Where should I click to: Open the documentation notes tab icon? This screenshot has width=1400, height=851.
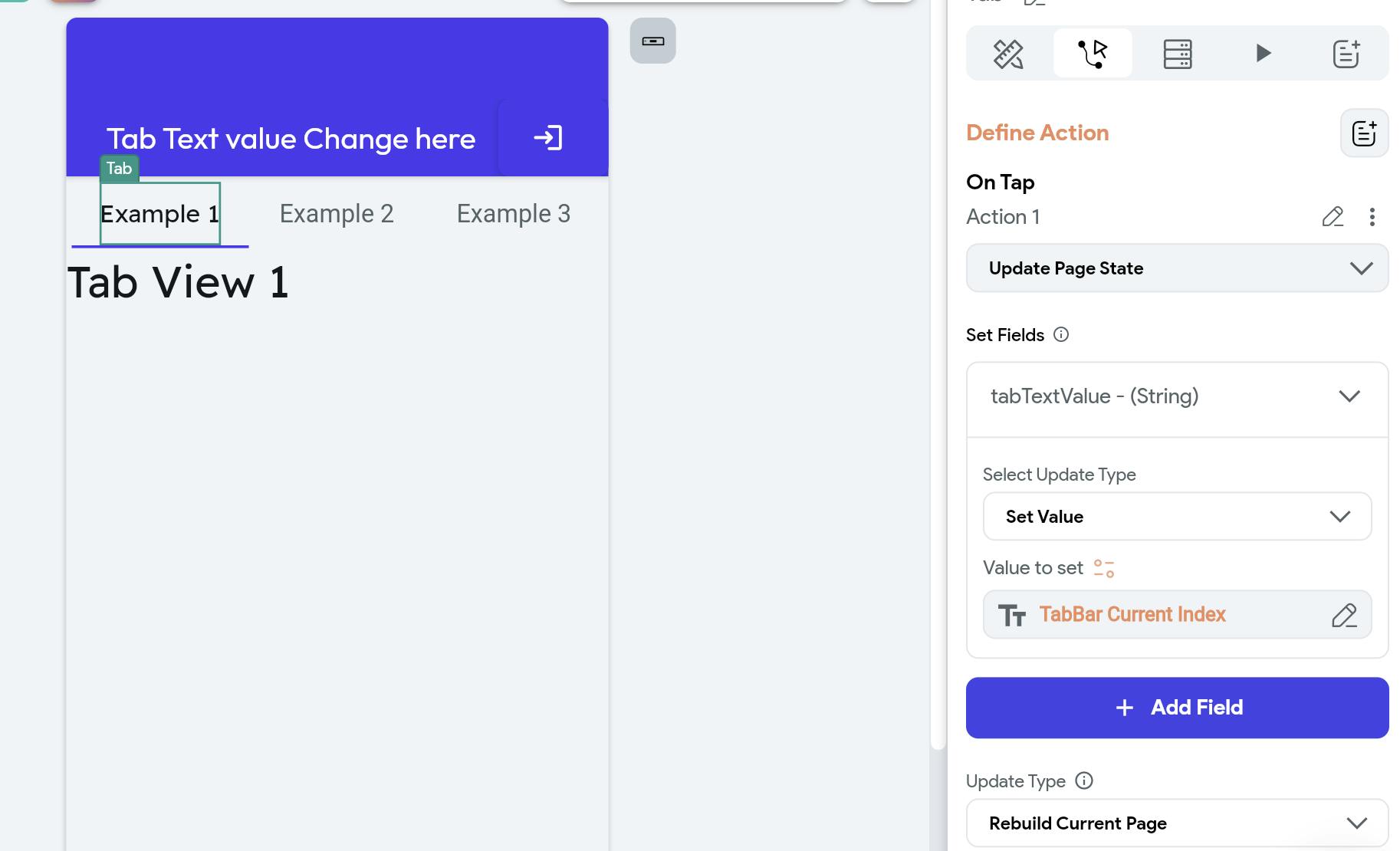tap(1346, 54)
